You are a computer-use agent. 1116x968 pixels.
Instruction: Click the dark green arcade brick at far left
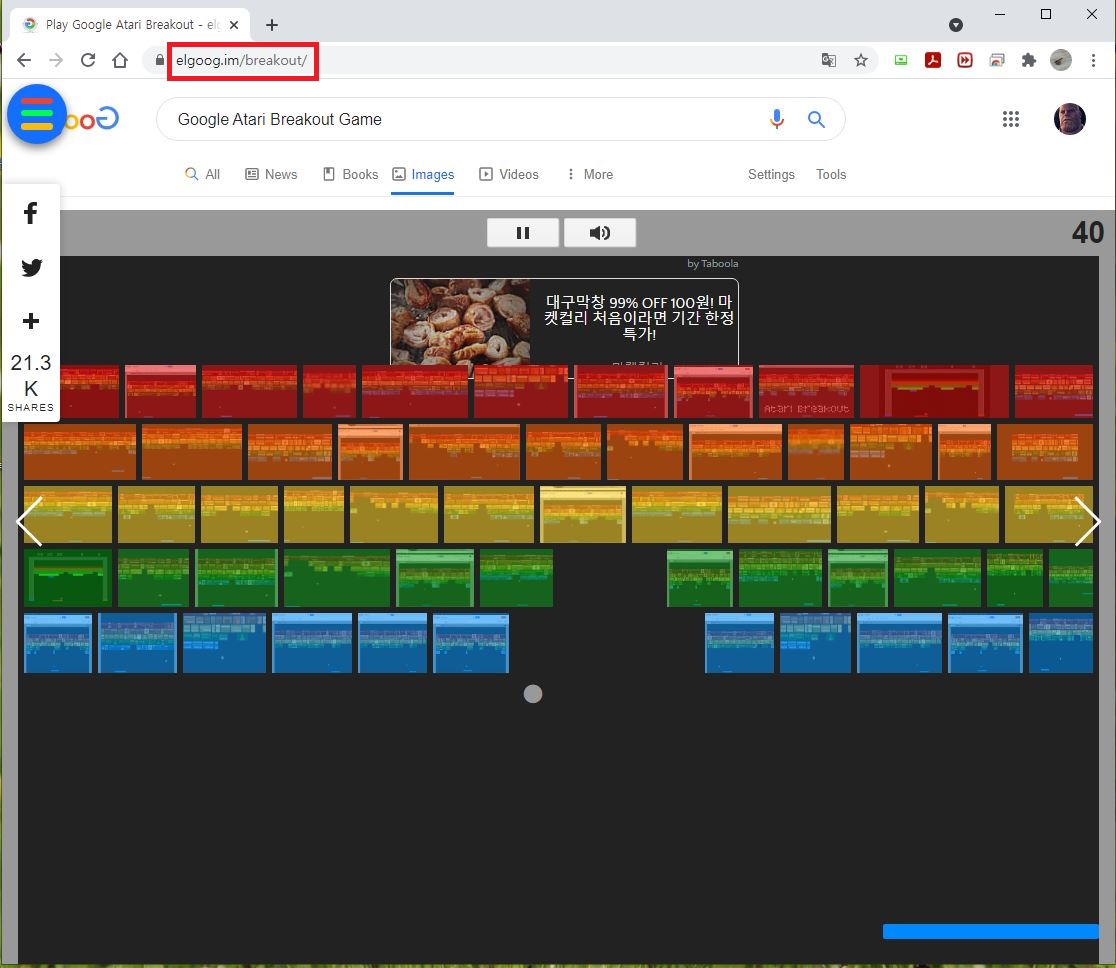(68, 577)
